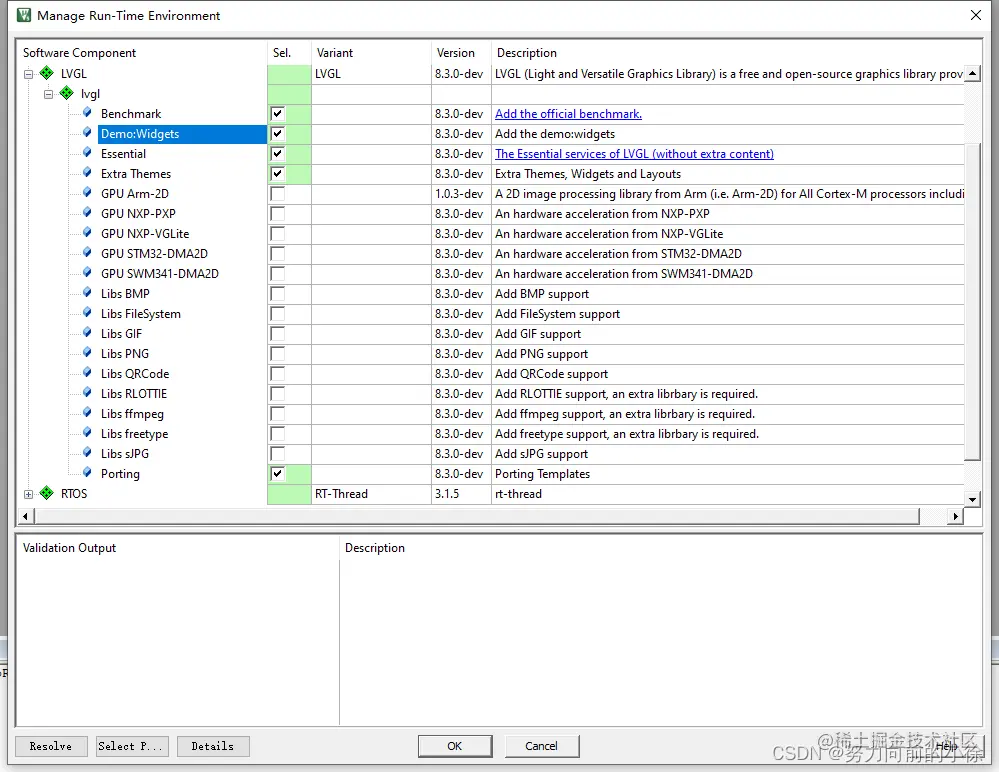The image size is (999, 772).
Task: Uncheck the Benchmark component checkbox
Action: pos(277,114)
